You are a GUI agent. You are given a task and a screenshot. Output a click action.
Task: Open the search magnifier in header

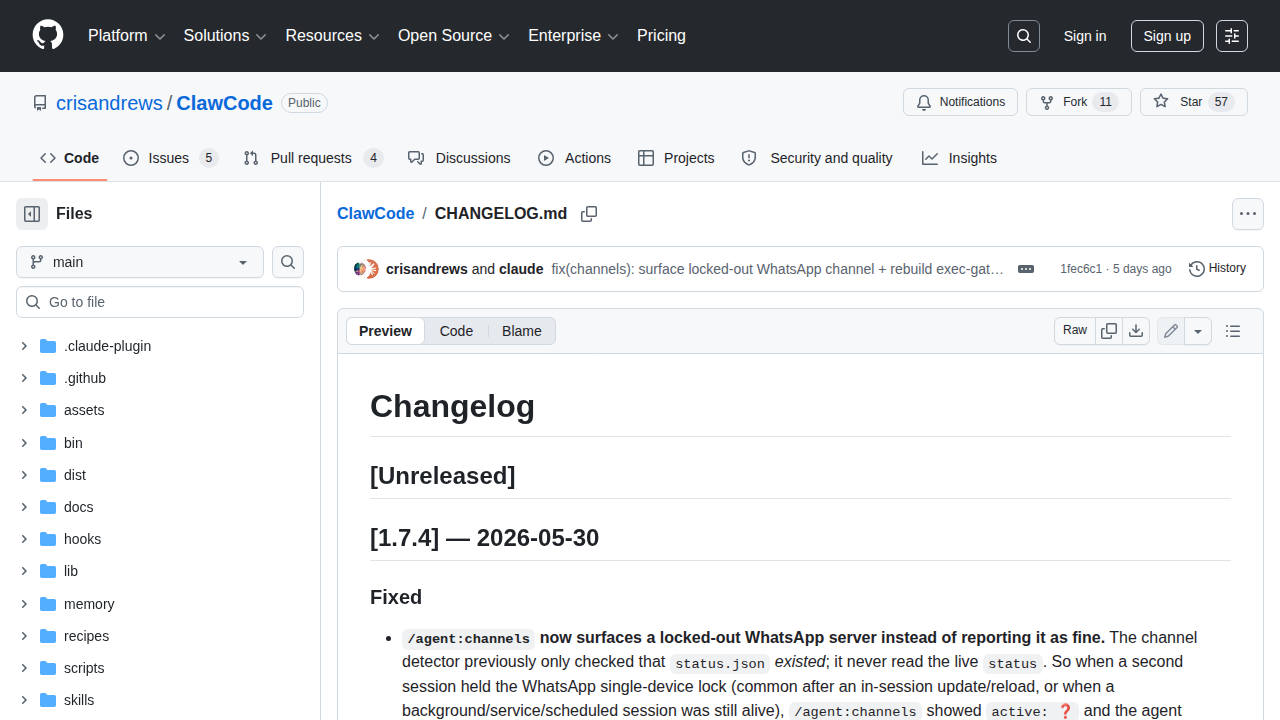click(1024, 36)
